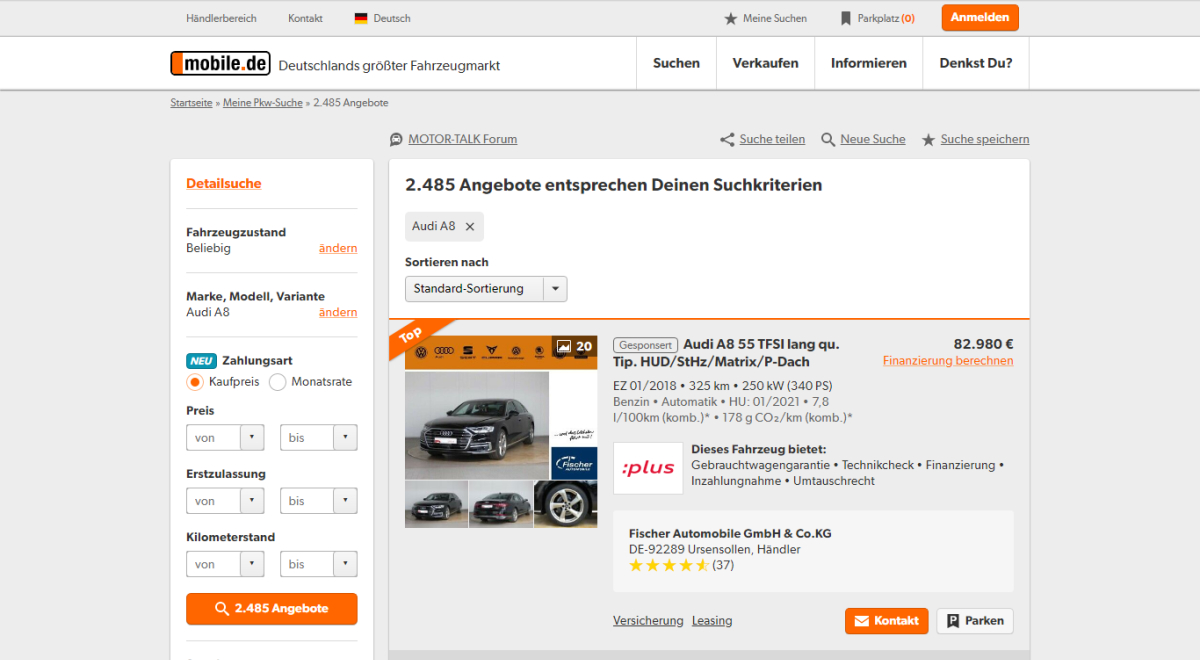Click the mobile.de logo
Screen dimensions: 1200x660
[x=220, y=63]
